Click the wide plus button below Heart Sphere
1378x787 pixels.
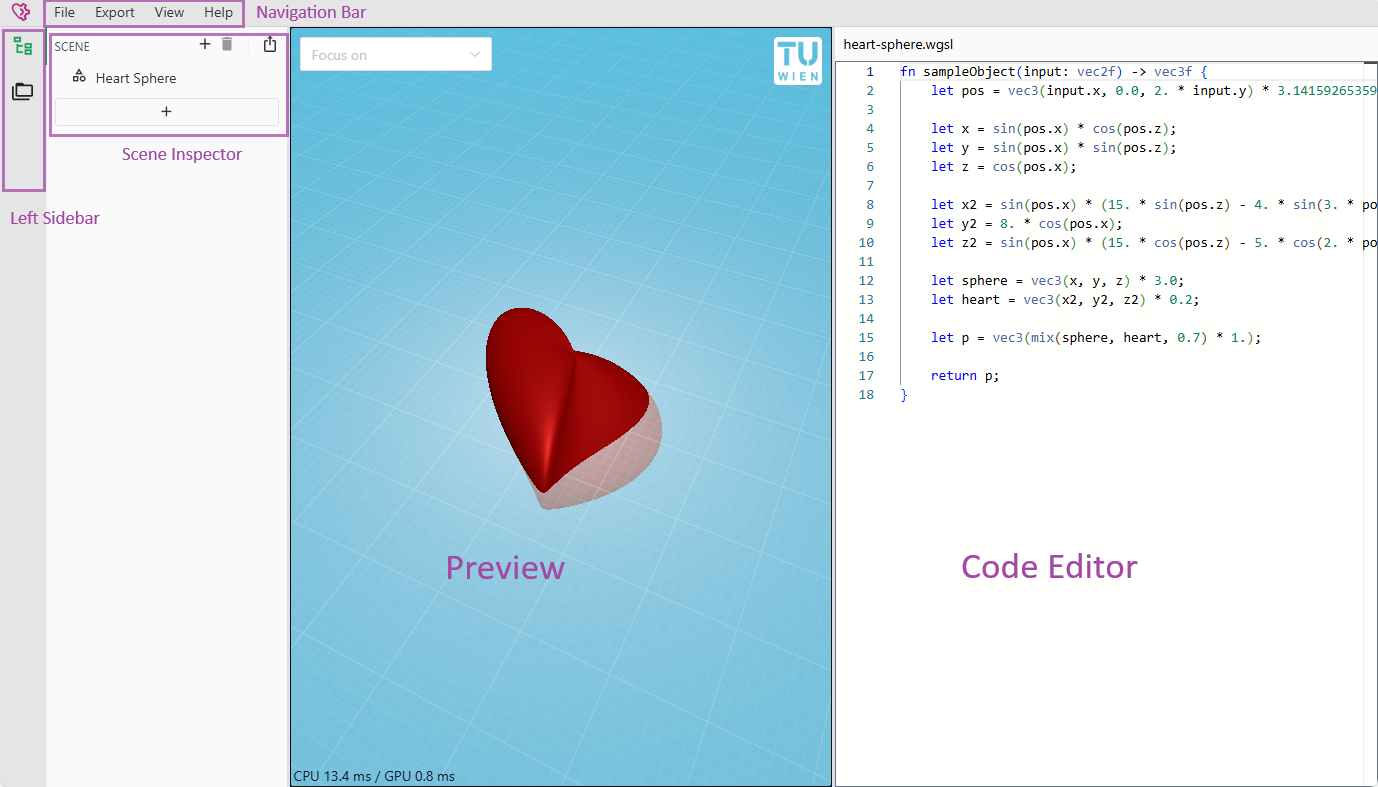[167, 112]
